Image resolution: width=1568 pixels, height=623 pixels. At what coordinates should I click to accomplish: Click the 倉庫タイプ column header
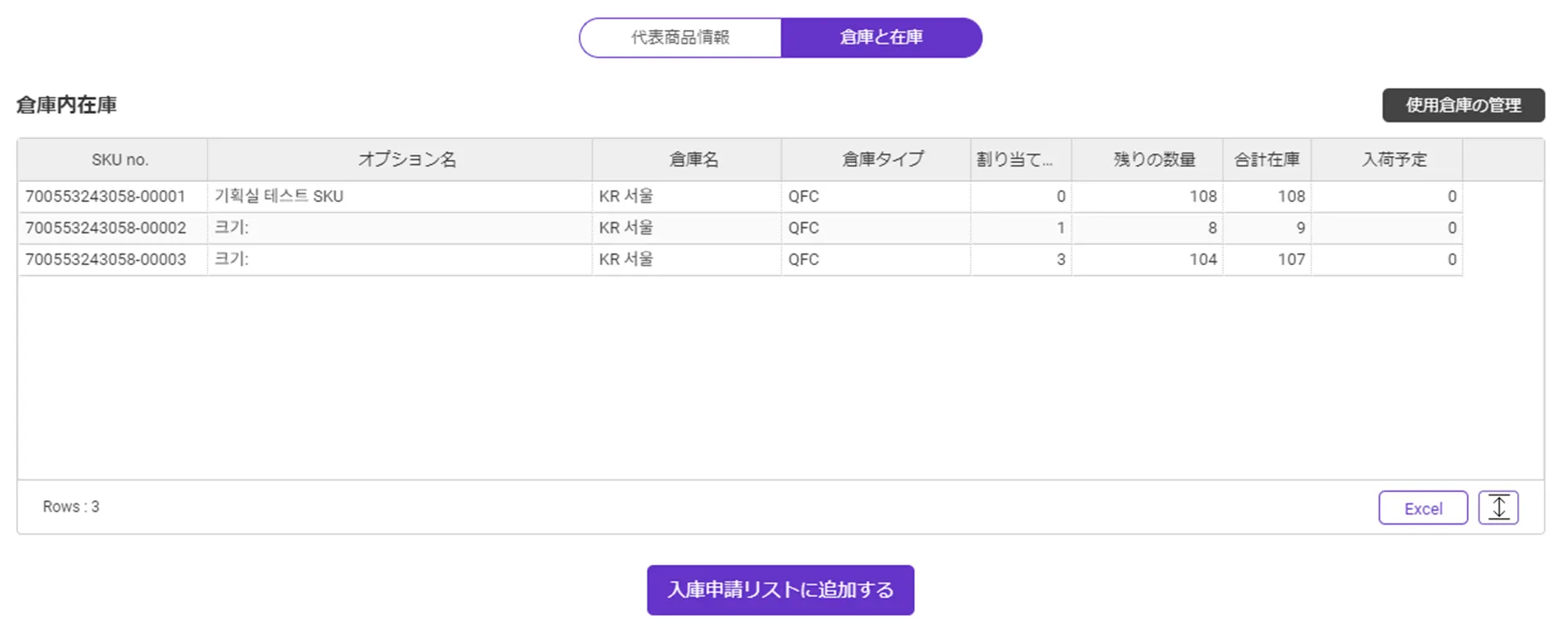pos(883,160)
